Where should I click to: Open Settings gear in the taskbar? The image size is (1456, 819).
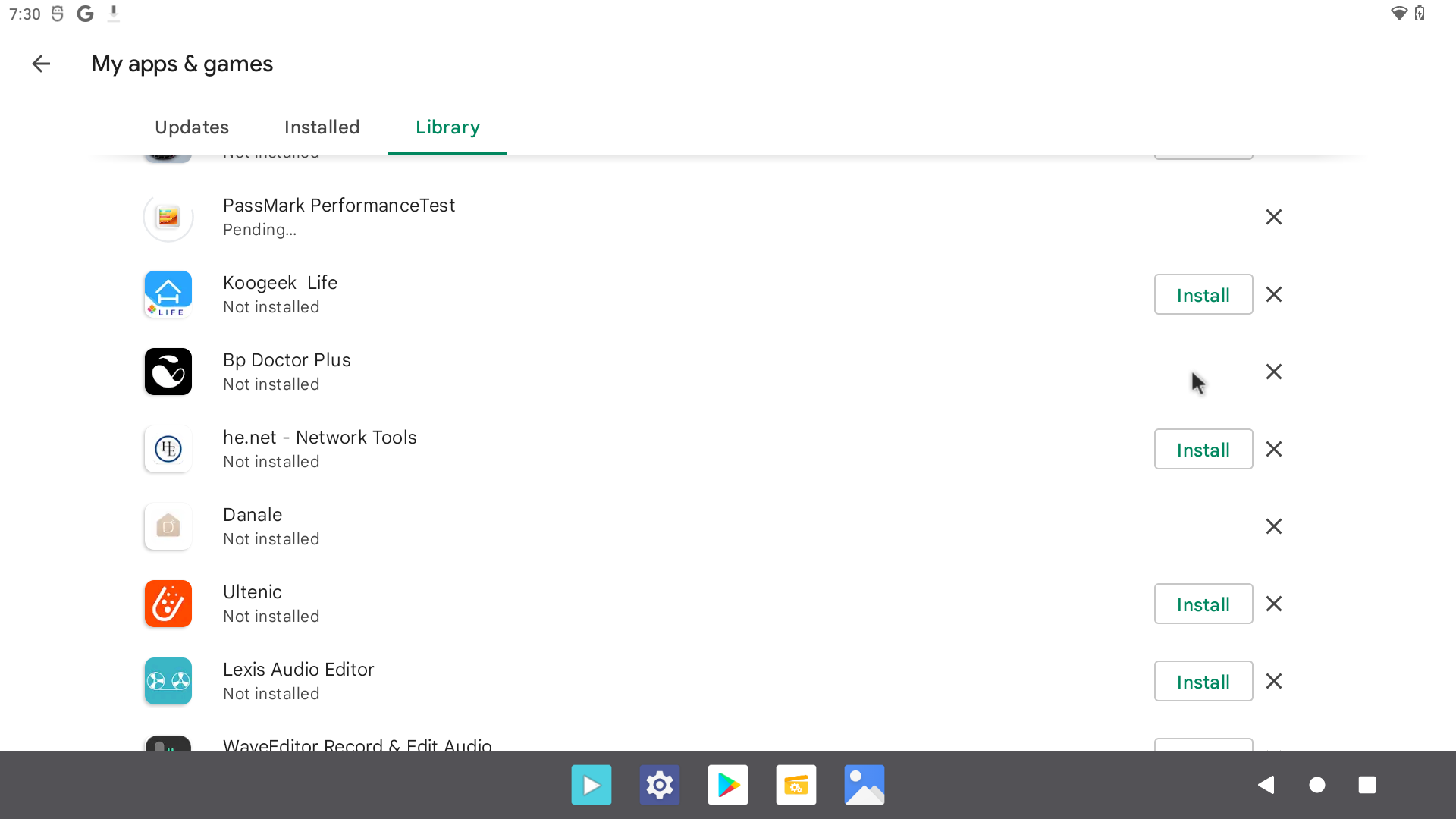click(660, 785)
